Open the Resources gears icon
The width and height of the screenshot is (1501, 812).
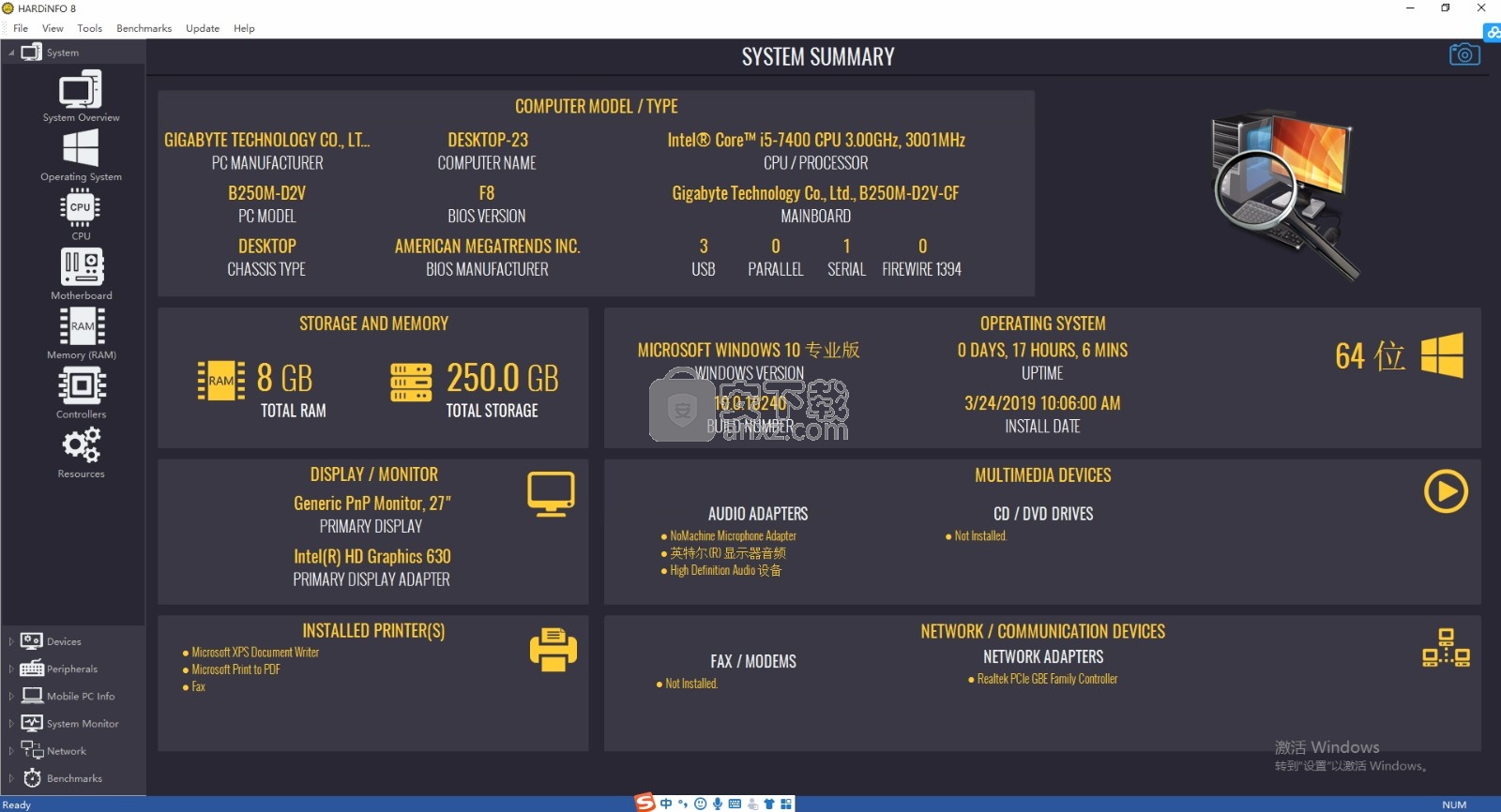click(82, 444)
